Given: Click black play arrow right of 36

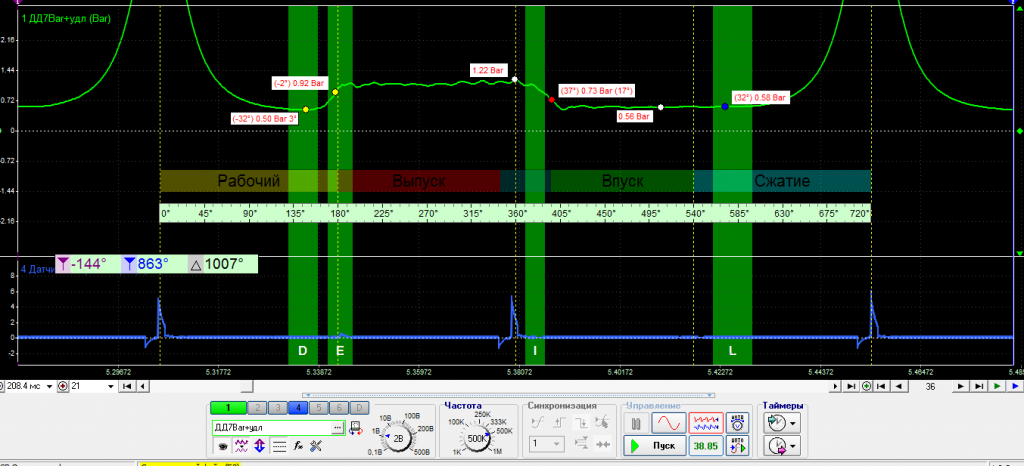Looking at the screenshot, I should tap(961, 386).
